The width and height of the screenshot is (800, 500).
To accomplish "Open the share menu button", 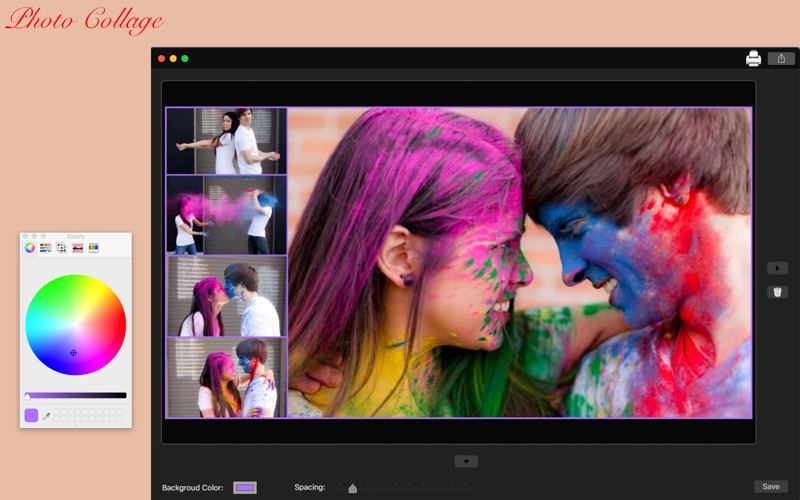I will click(x=781, y=59).
